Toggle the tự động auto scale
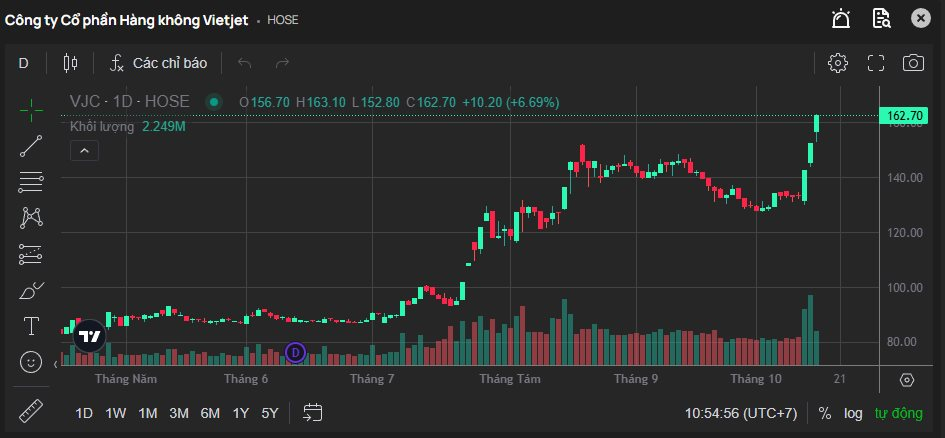 [x=900, y=413]
